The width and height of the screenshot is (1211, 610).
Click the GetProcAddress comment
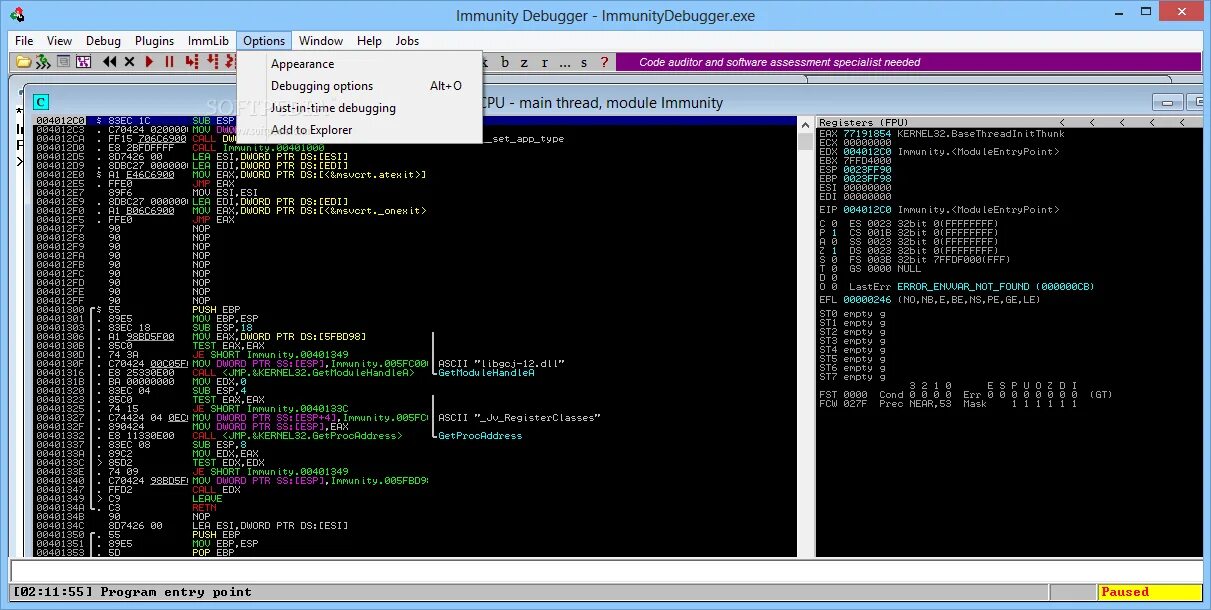coord(480,435)
